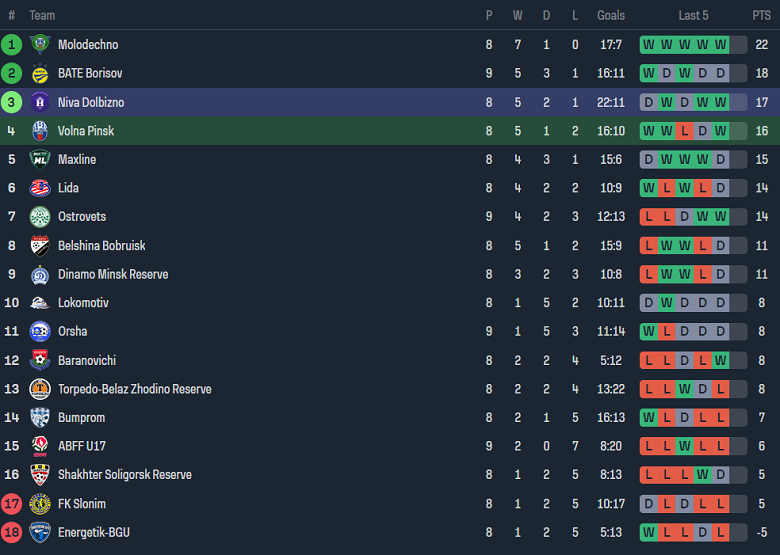Open the Lida team name link
Image resolution: width=780 pixels, height=555 pixels.
(x=68, y=188)
